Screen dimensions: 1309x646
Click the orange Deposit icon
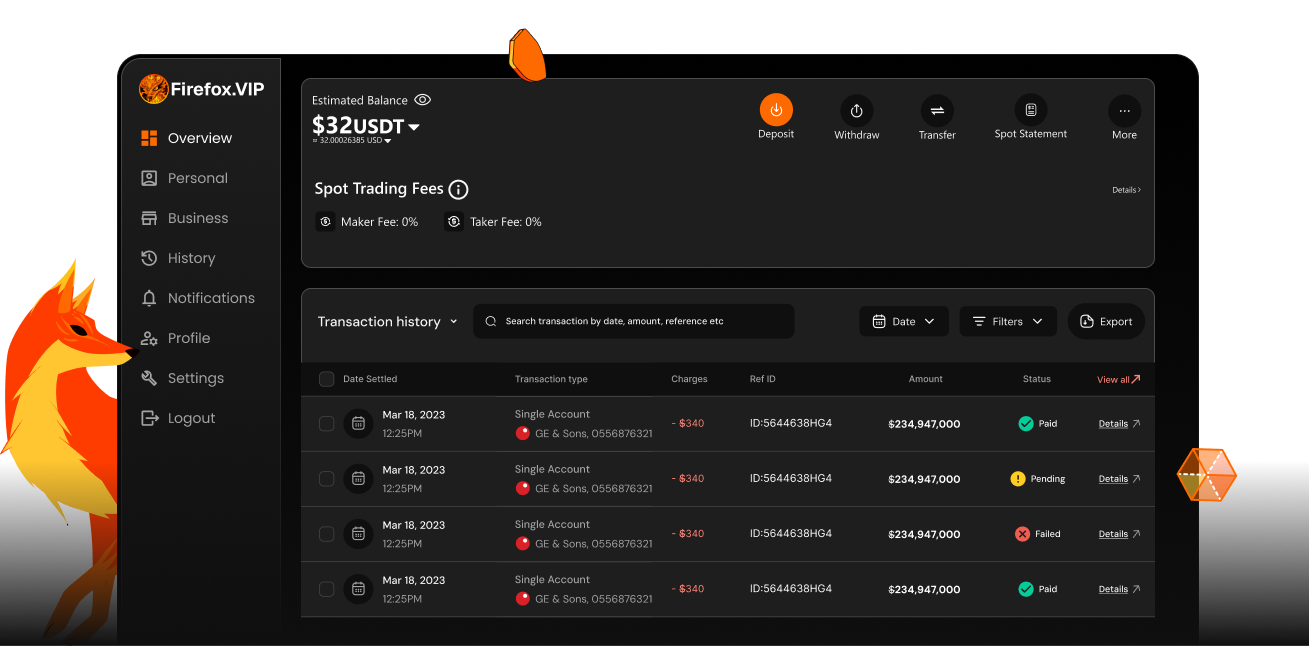(776, 110)
